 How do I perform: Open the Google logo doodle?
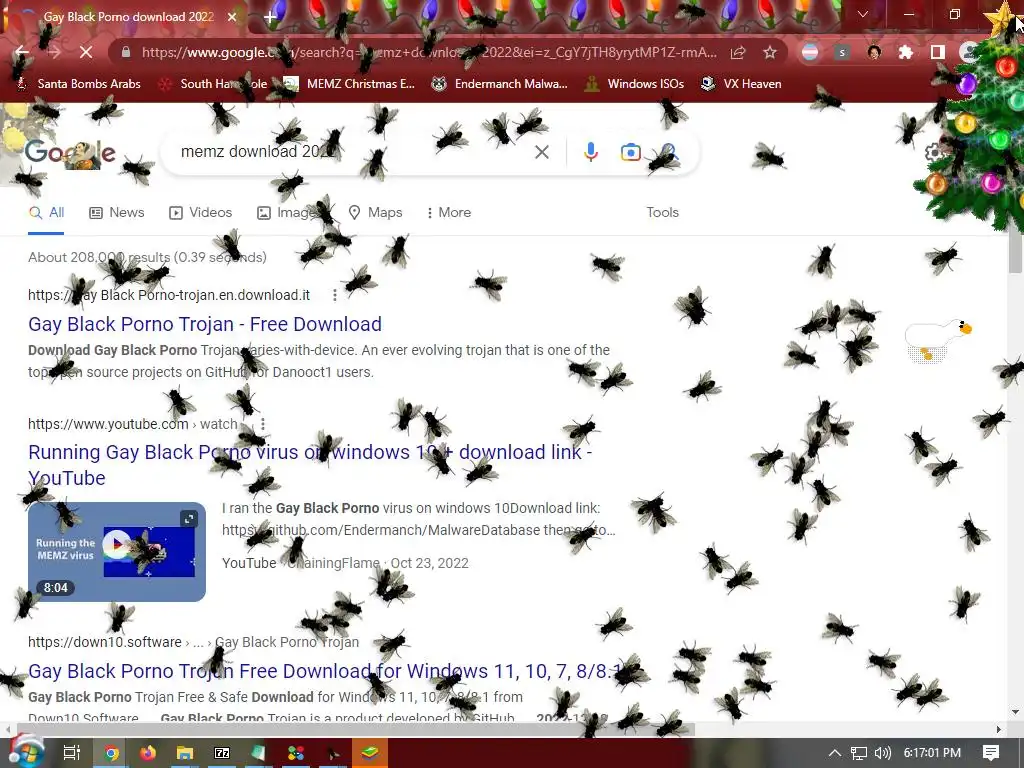click(x=70, y=153)
